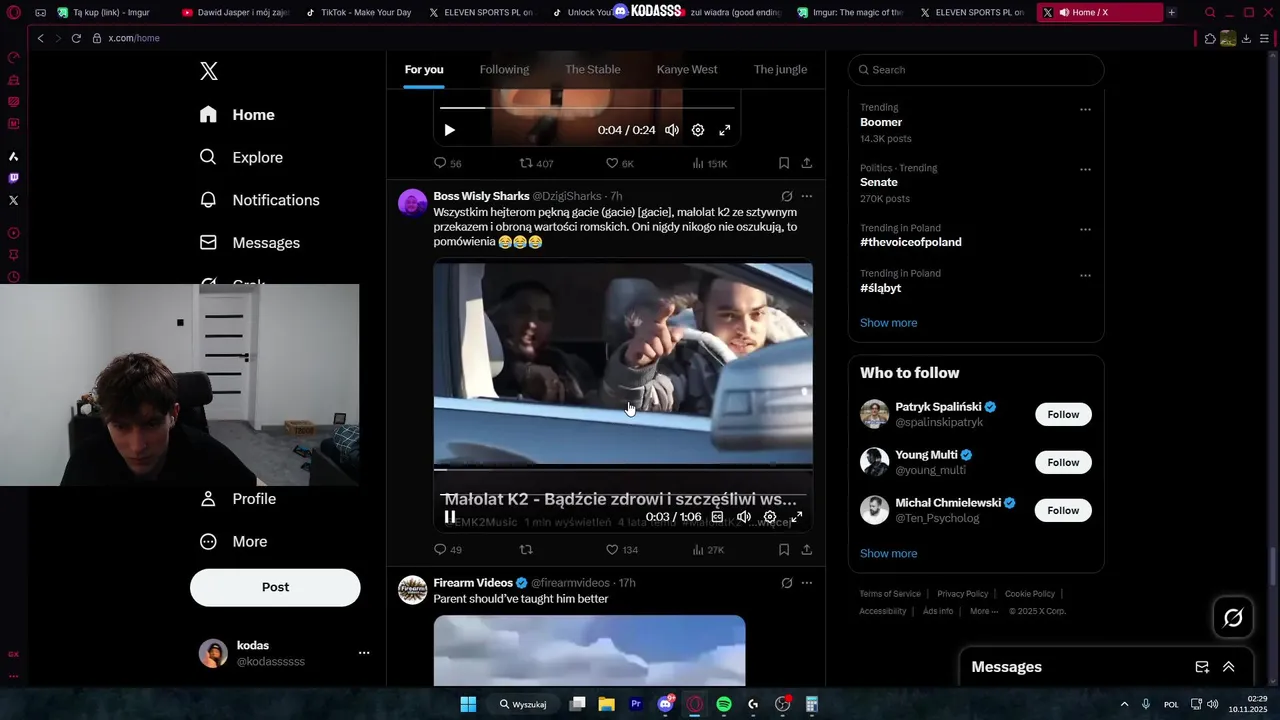Image resolution: width=1280 pixels, height=720 pixels.
Task: Open the options menu on the Firearm Videos post
Action: (807, 583)
